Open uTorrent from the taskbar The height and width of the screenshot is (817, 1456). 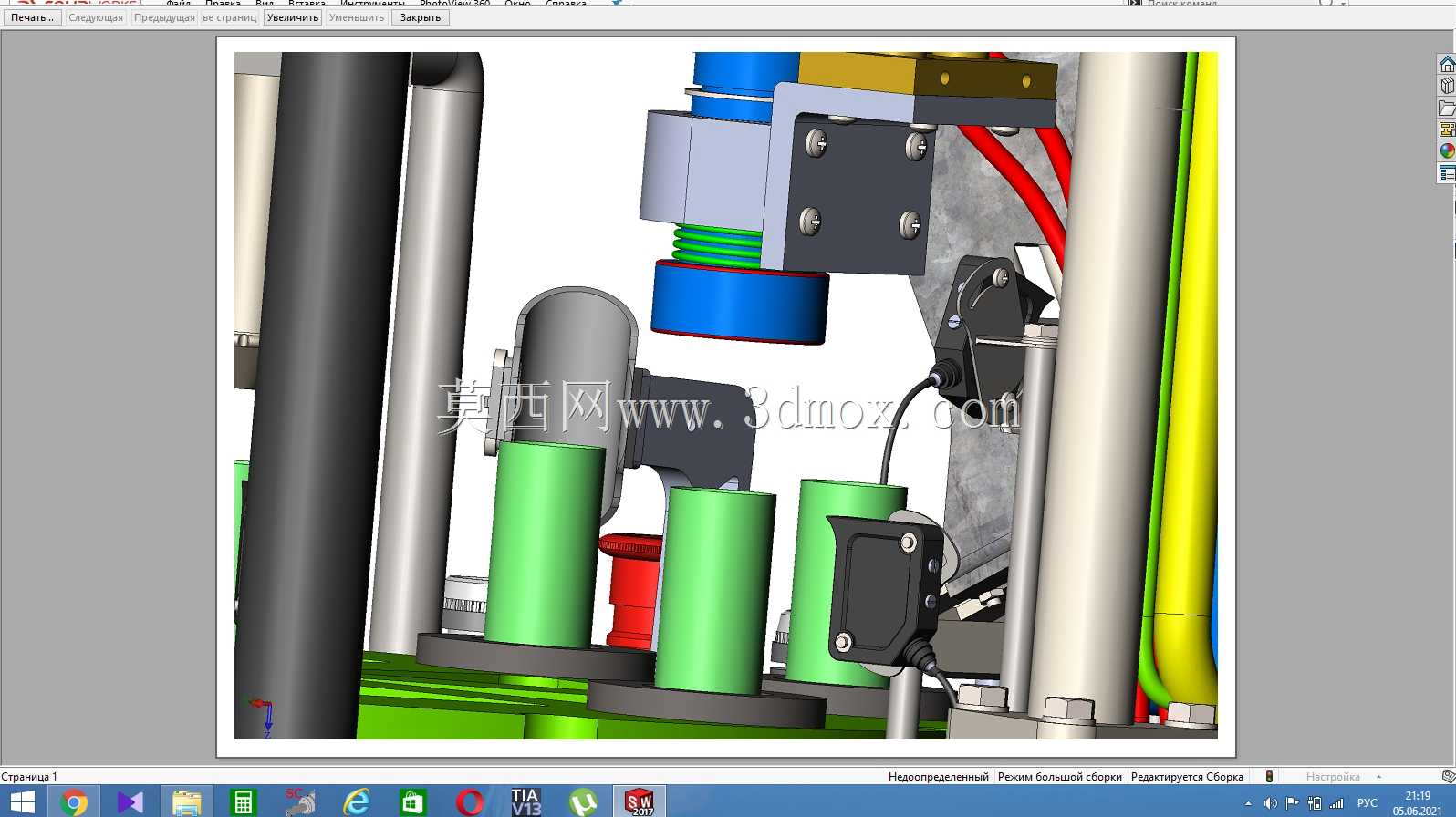(x=583, y=801)
